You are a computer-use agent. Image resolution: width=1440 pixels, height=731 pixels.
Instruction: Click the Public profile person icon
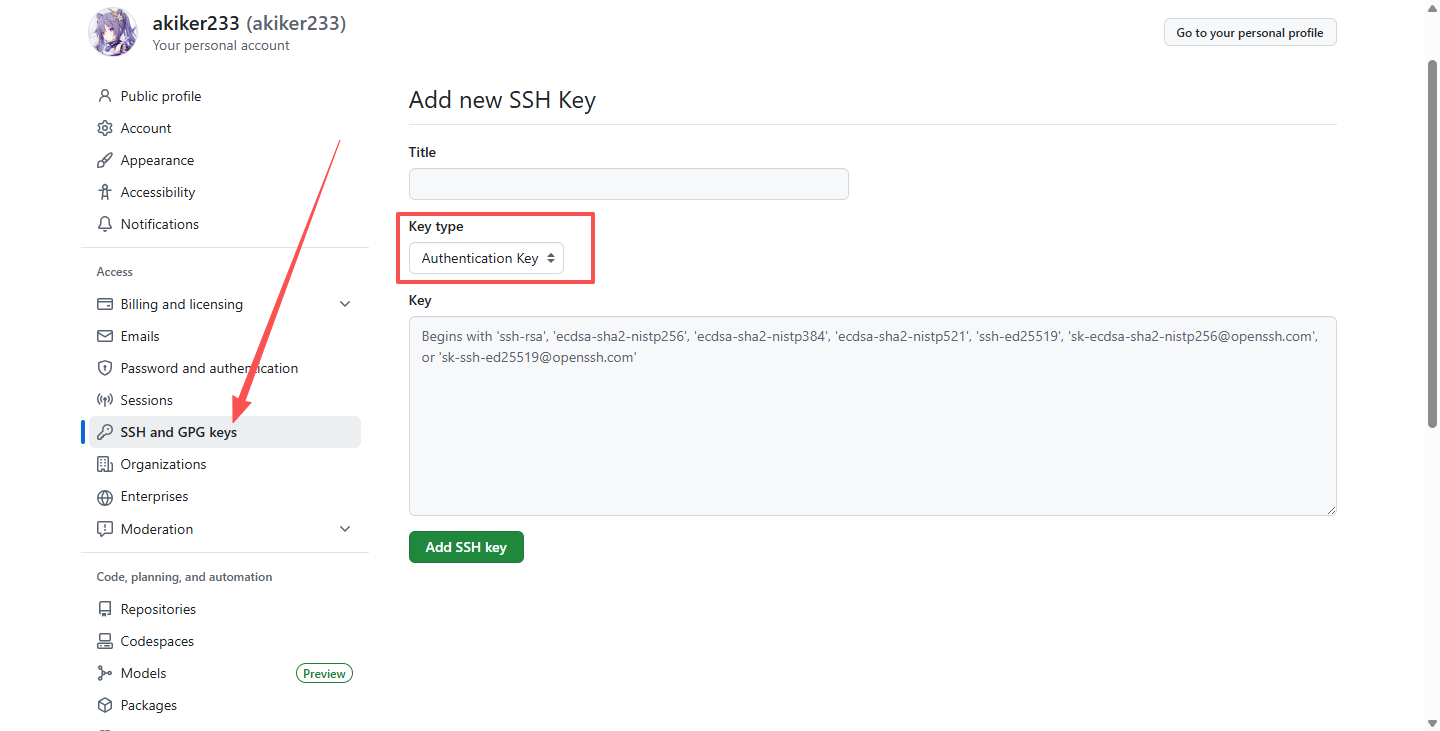(104, 96)
